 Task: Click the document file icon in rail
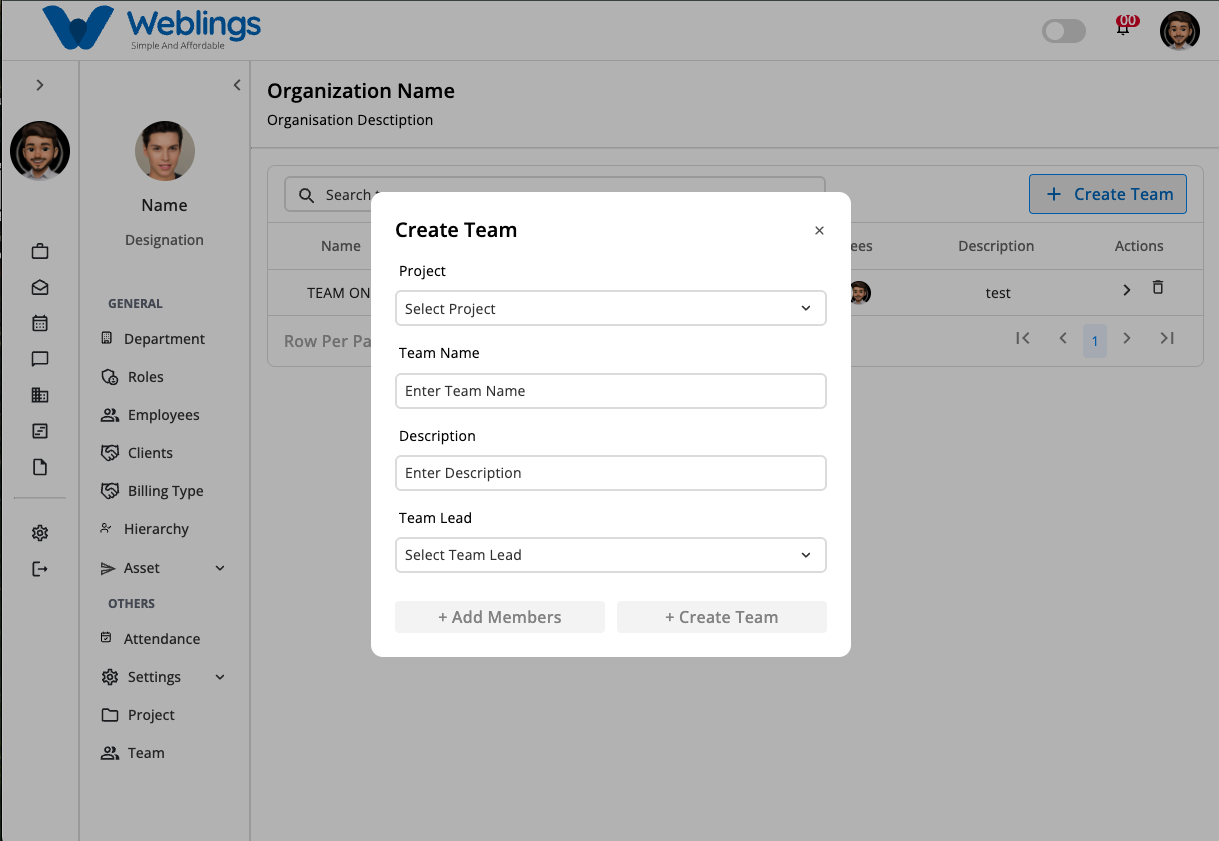40,467
